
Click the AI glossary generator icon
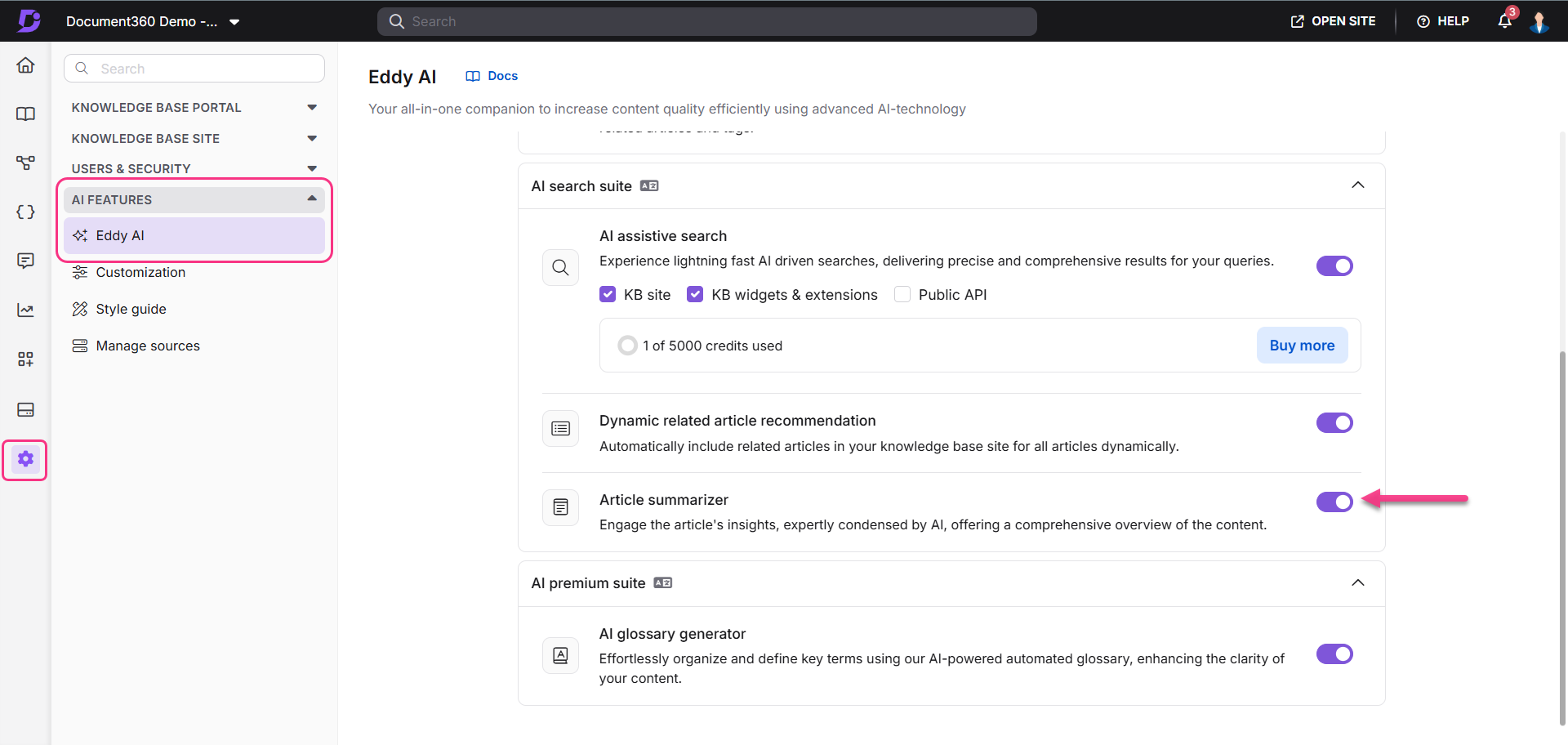click(x=560, y=655)
